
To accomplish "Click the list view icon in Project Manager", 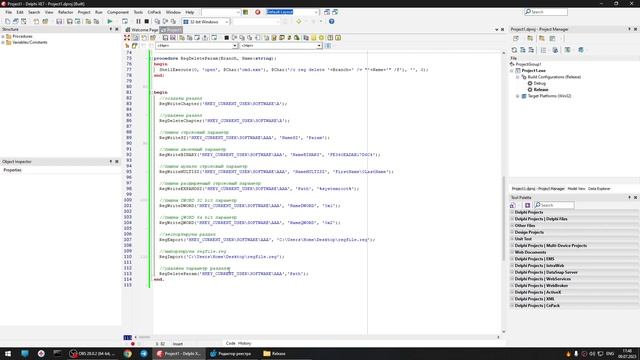I will pyautogui.click(x=543, y=50).
